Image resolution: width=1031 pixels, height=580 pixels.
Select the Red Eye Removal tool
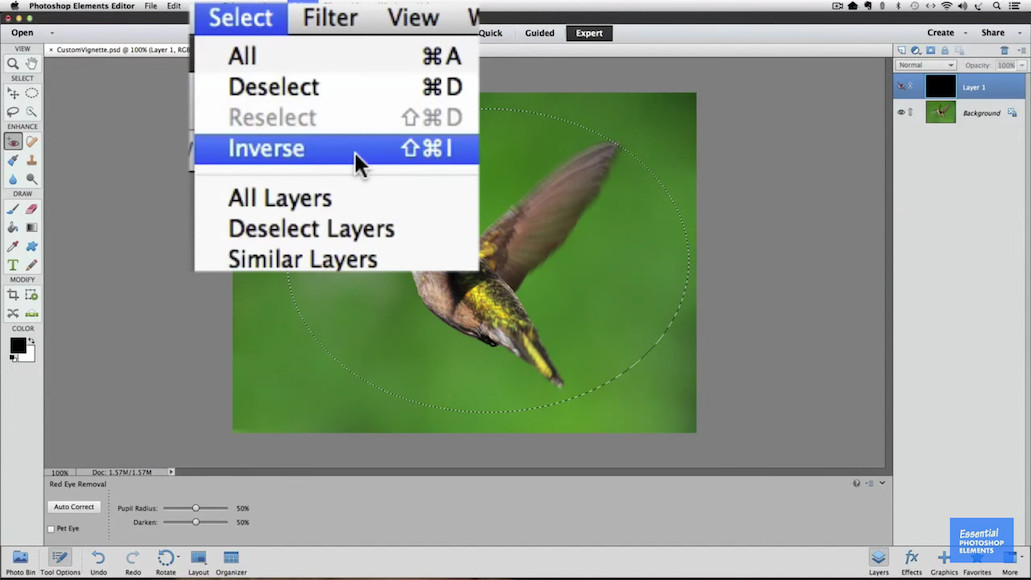pos(12,141)
